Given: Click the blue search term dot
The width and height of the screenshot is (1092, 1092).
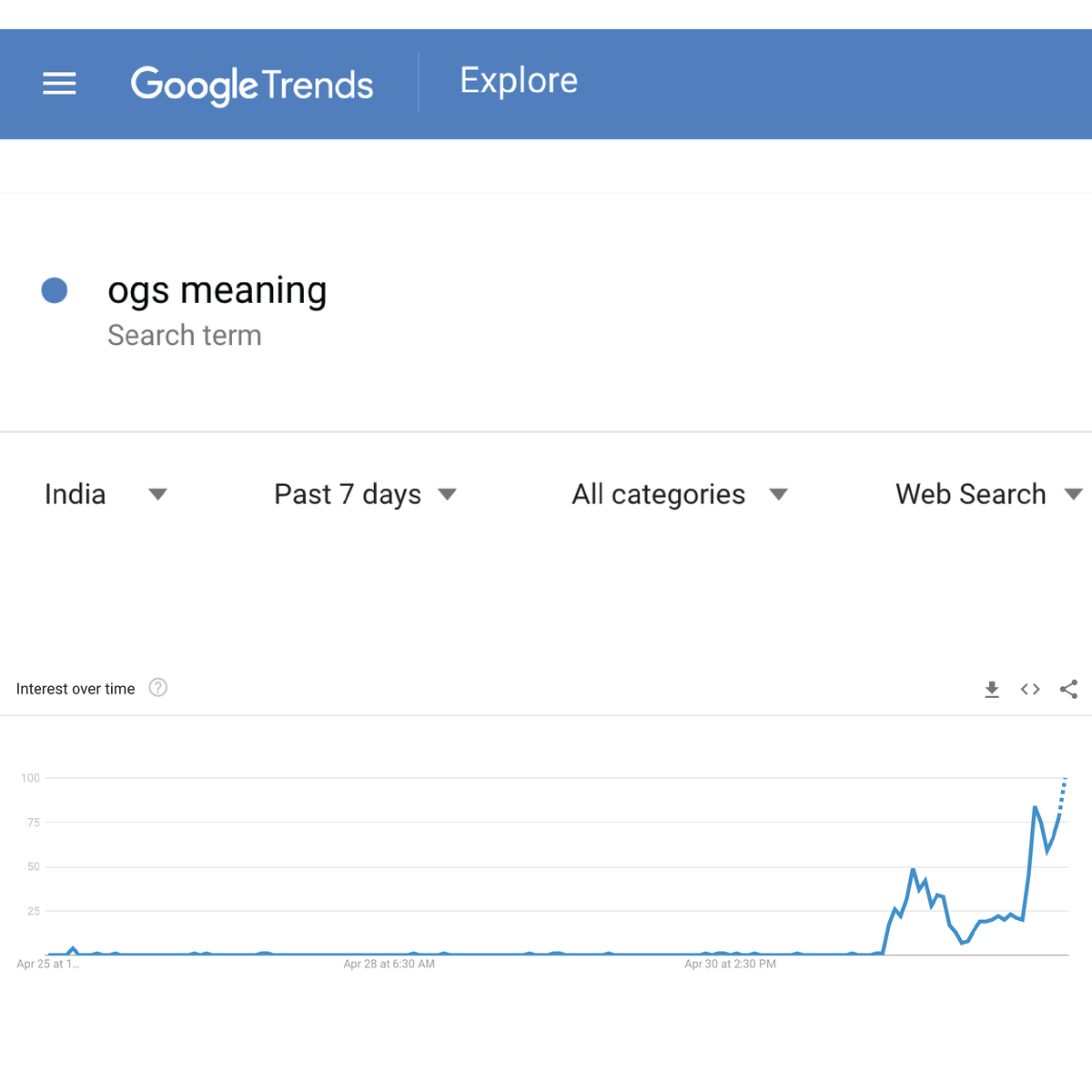Looking at the screenshot, I should [x=55, y=290].
